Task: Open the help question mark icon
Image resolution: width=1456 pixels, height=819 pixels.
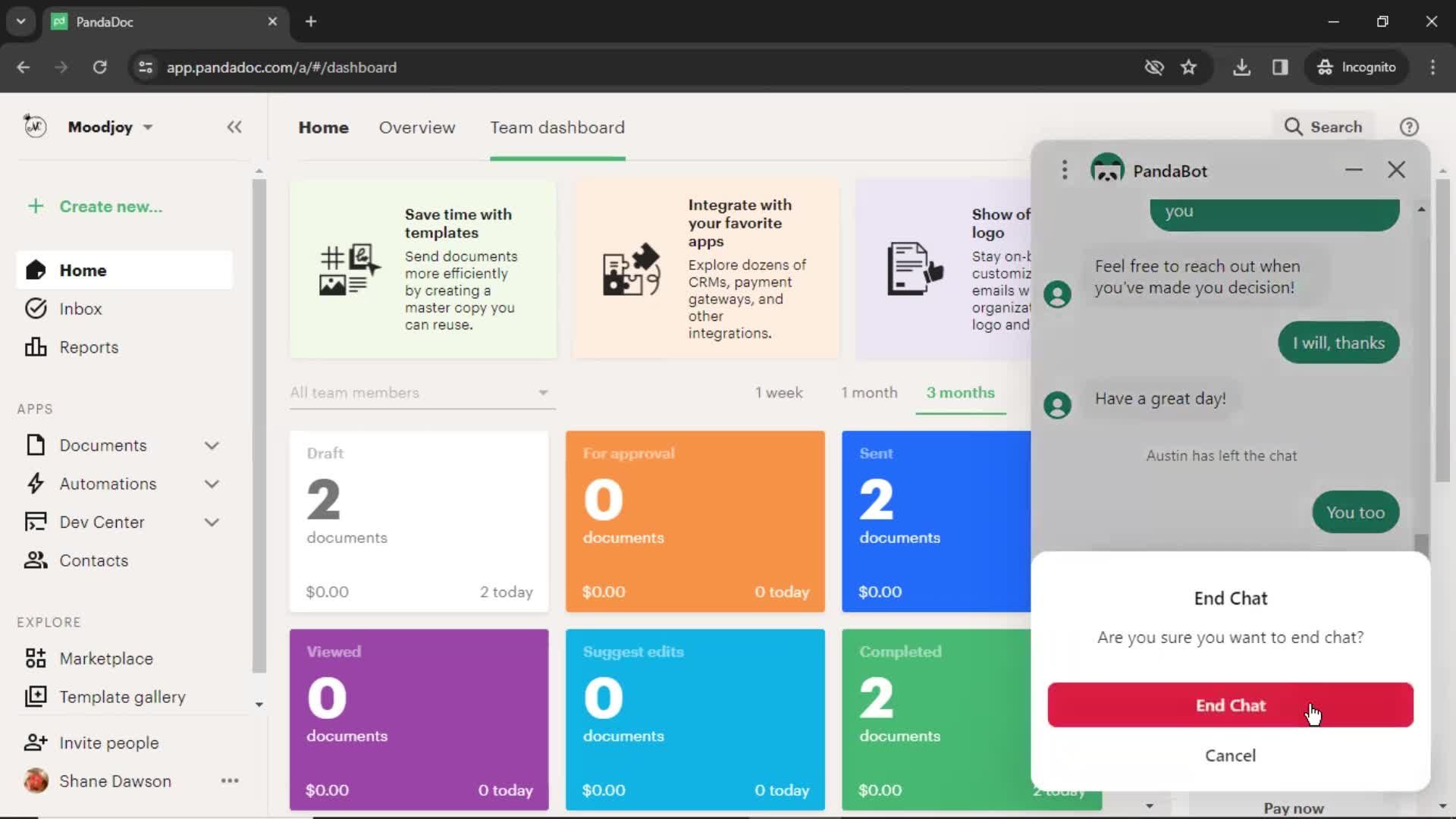Action: point(1409,127)
